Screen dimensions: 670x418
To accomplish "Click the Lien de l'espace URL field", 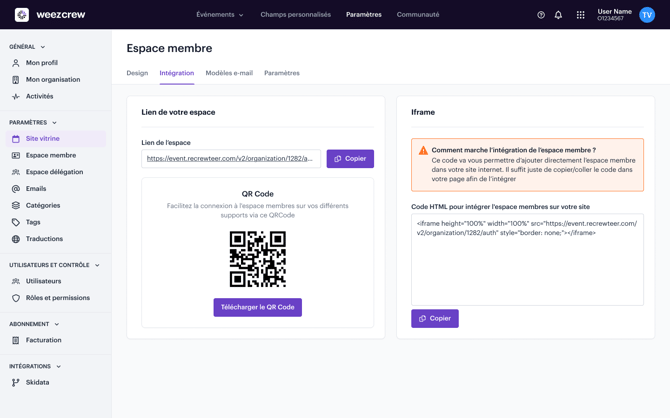I will tap(230, 159).
